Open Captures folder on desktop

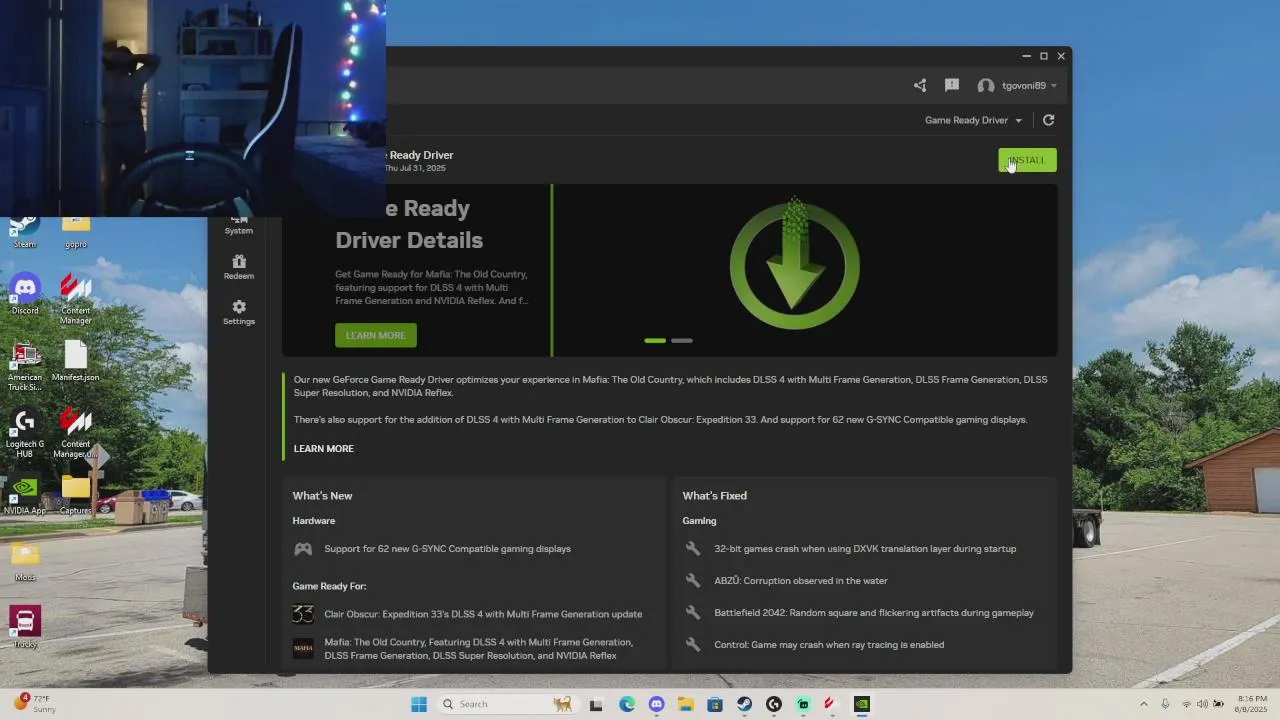coord(76,495)
